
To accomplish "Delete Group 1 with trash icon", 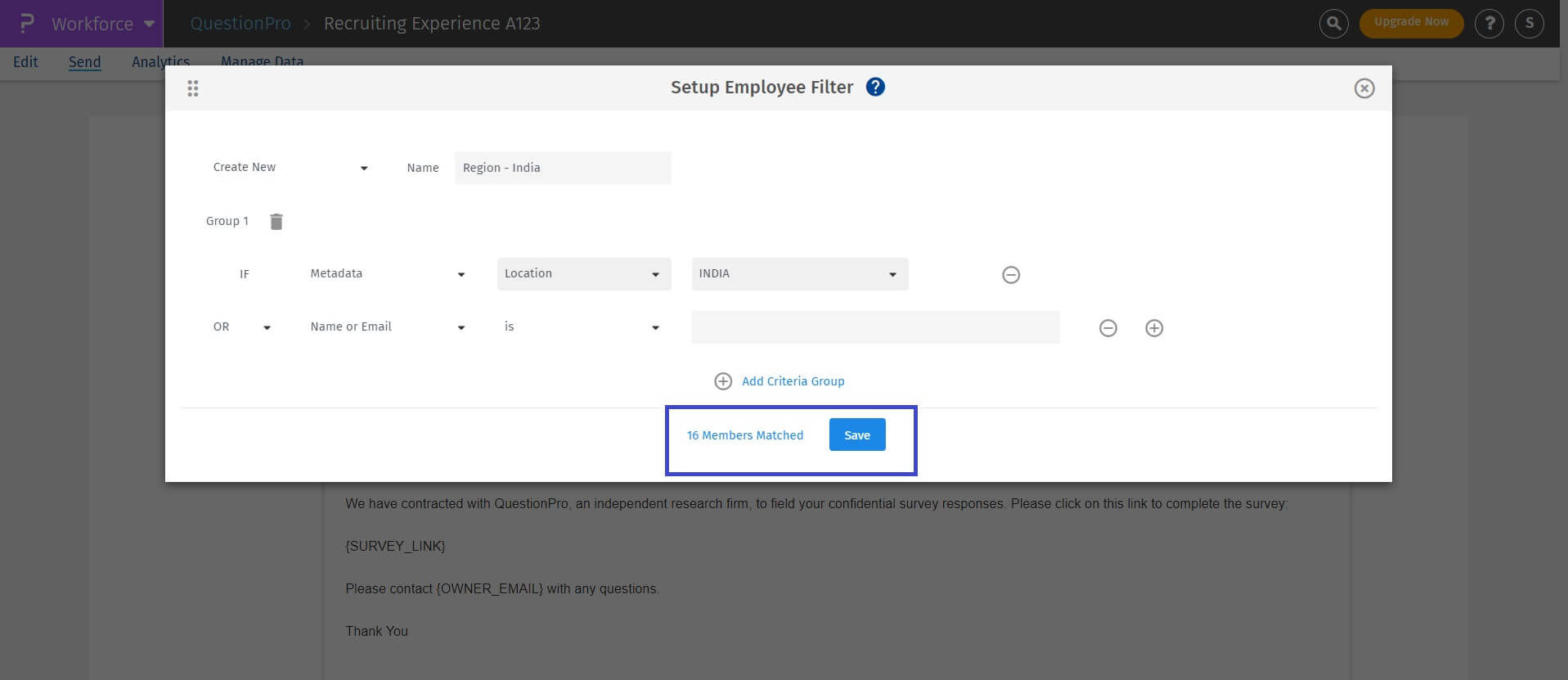I will click(276, 222).
